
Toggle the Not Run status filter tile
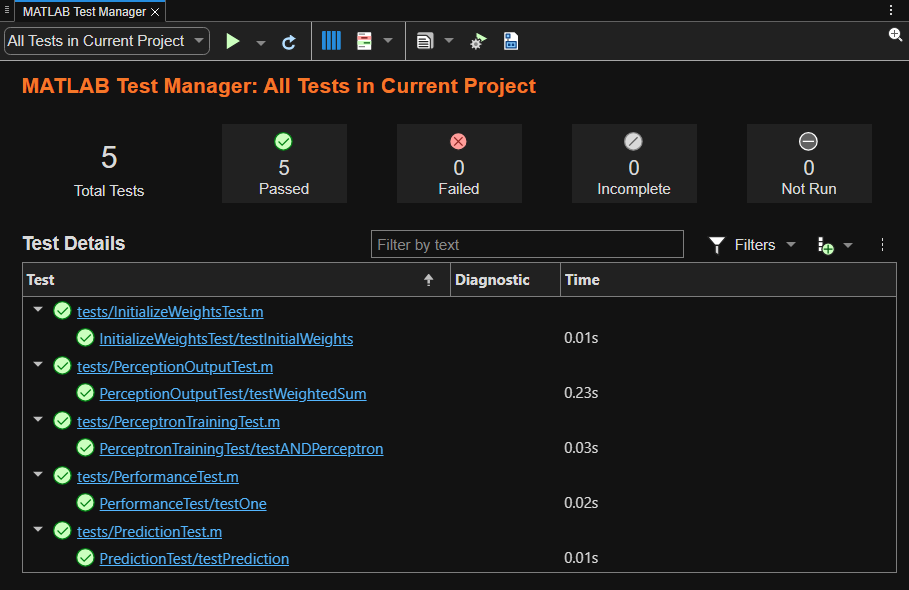coord(808,164)
